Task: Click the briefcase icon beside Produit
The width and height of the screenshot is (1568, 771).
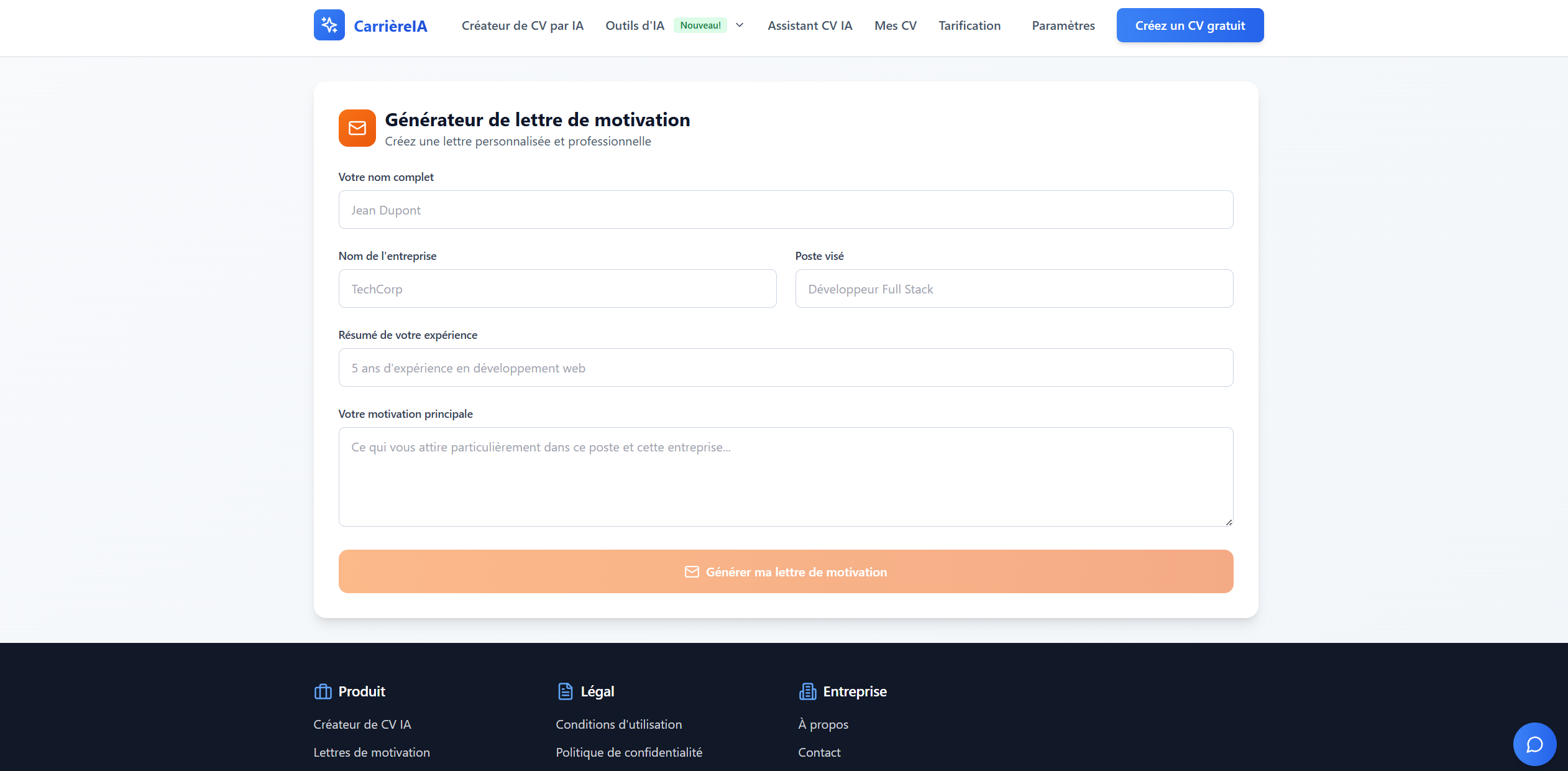Action: click(323, 691)
